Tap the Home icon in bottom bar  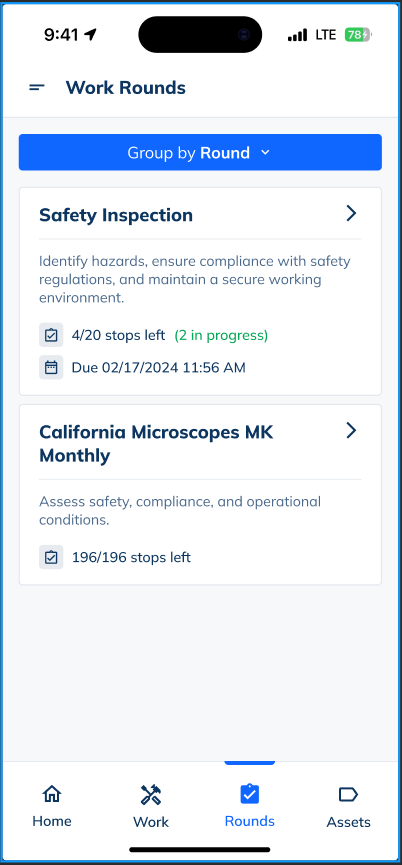point(52,794)
